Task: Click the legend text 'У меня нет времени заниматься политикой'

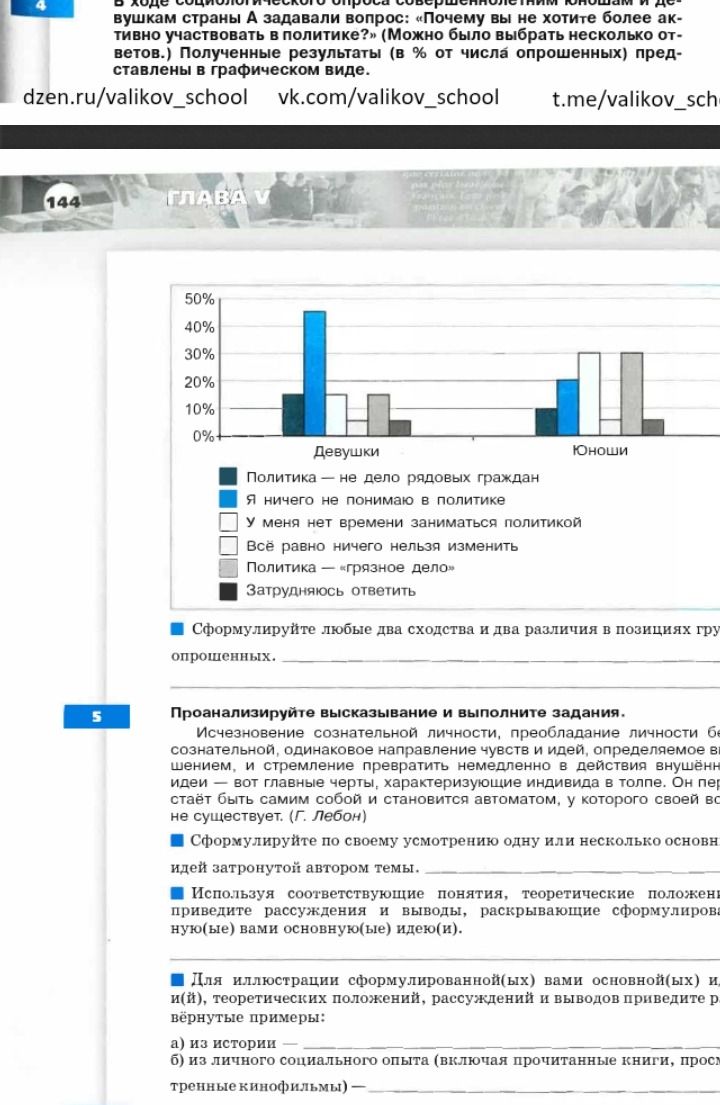Action: click(x=414, y=522)
